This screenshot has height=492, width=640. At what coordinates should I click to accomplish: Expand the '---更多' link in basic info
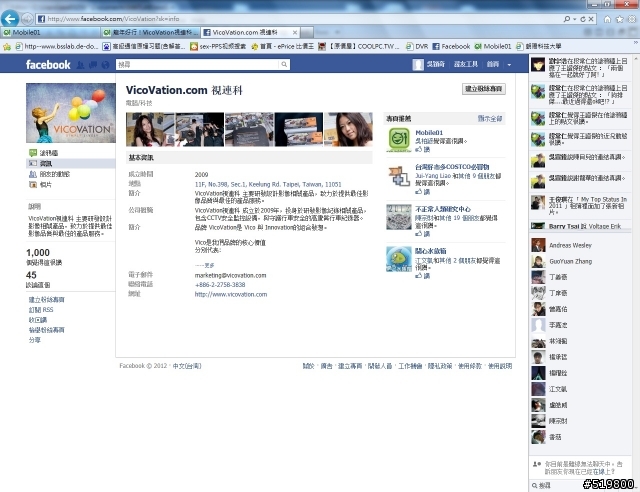tap(204, 265)
